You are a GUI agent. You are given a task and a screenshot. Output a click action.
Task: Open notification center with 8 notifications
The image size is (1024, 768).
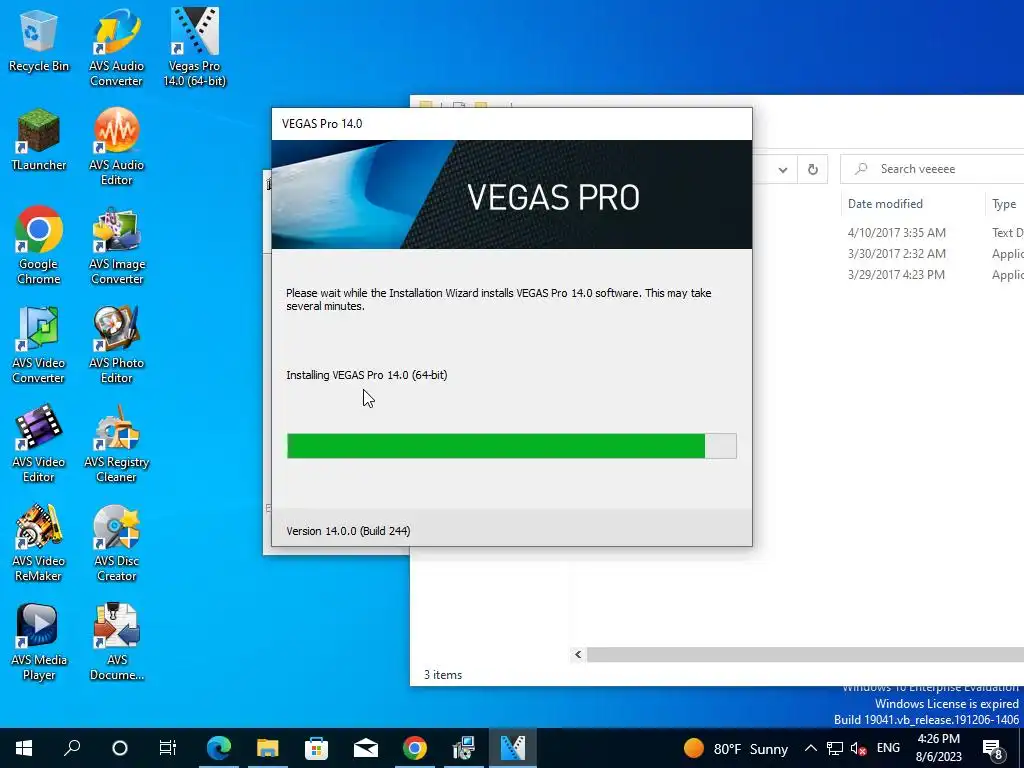click(993, 749)
